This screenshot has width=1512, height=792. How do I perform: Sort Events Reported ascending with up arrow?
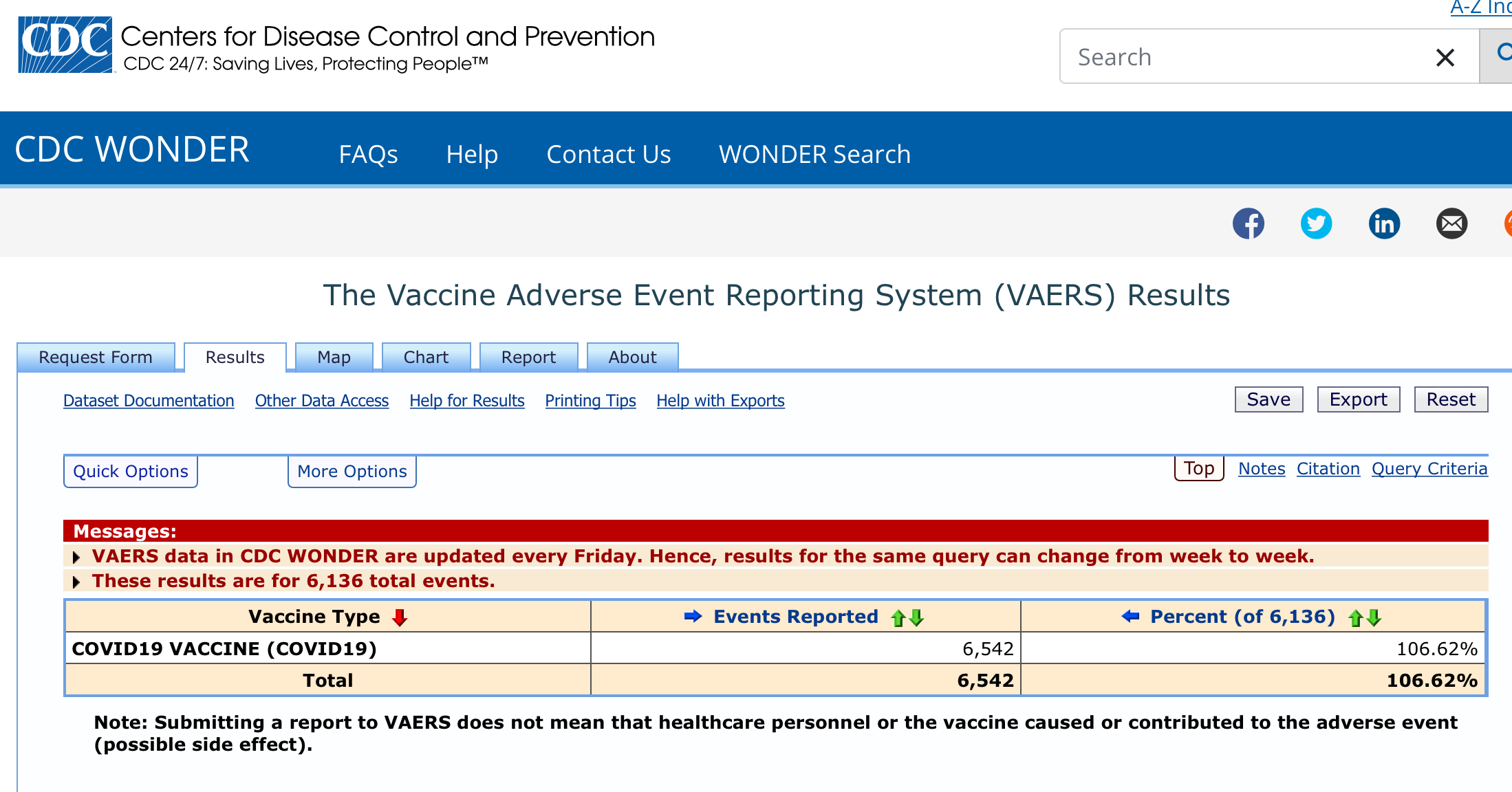coord(898,617)
